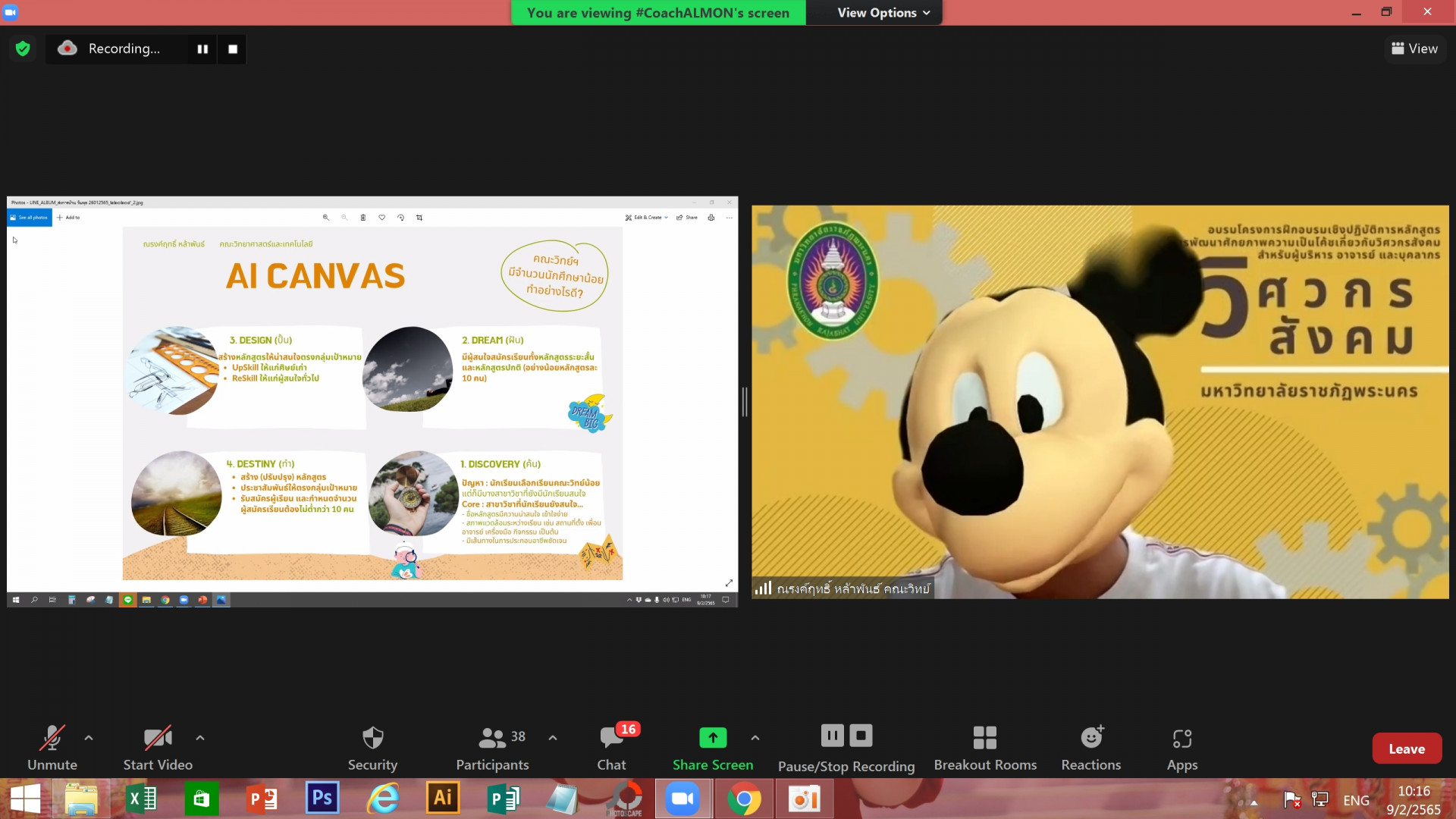
Task: Open the Participants panel
Action: tap(493, 748)
